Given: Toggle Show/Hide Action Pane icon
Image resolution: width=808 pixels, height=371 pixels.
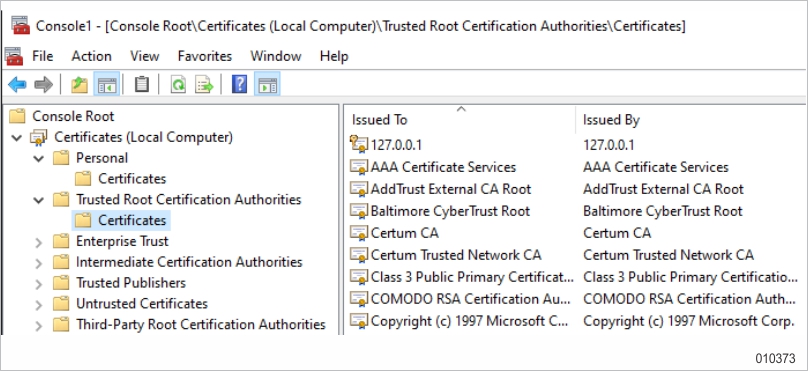Looking at the screenshot, I should (267, 84).
